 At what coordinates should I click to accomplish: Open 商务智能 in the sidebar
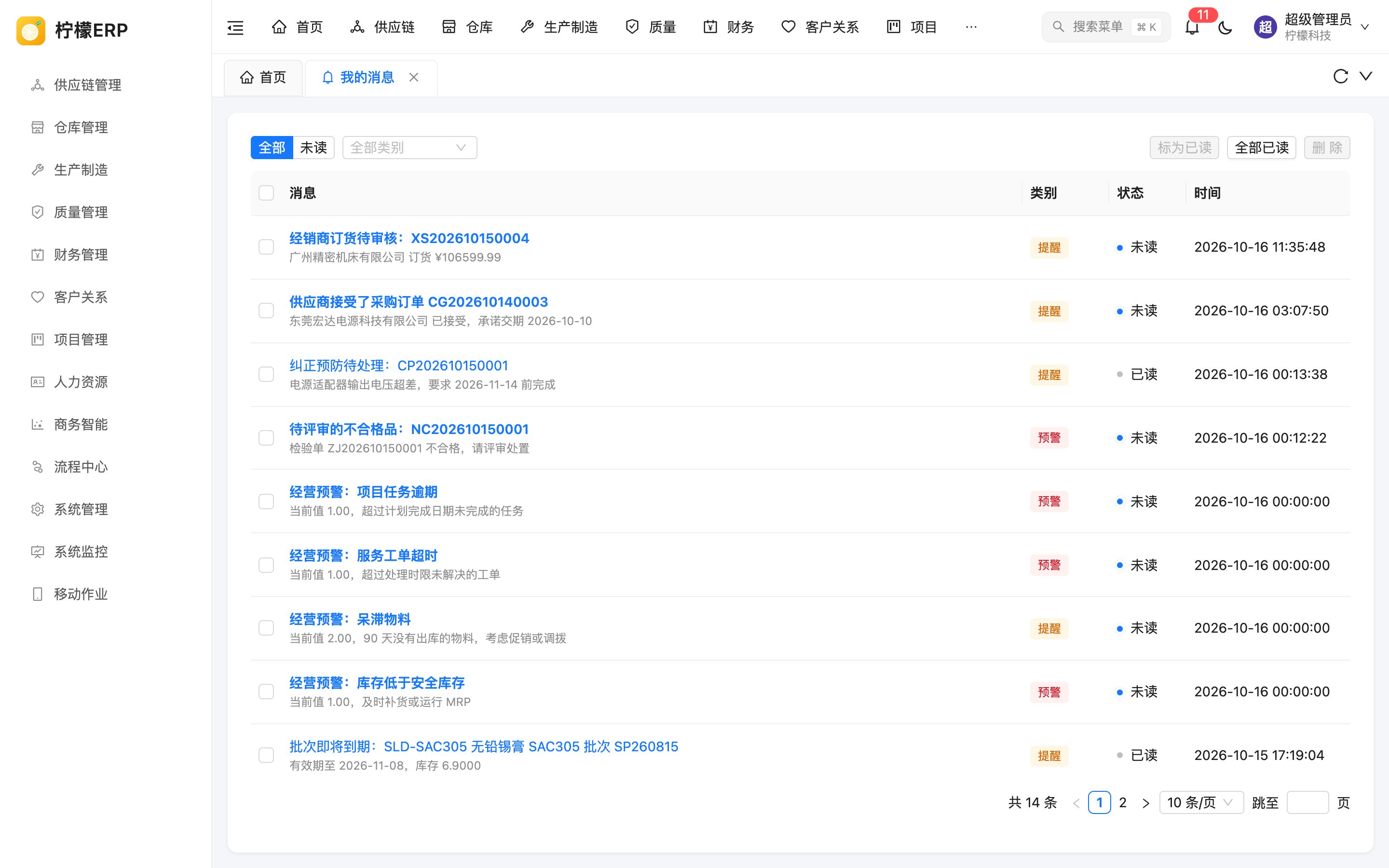[x=106, y=425]
